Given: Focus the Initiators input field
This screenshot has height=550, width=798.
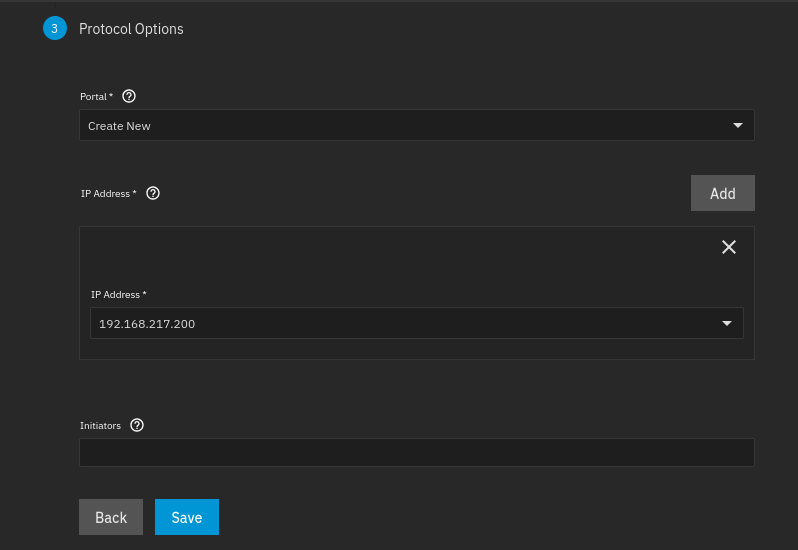Looking at the screenshot, I should tap(416, 452).
